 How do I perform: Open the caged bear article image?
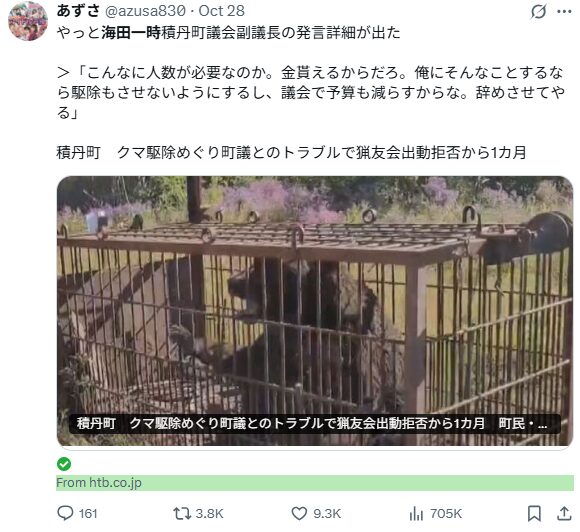tap(315, 311)
